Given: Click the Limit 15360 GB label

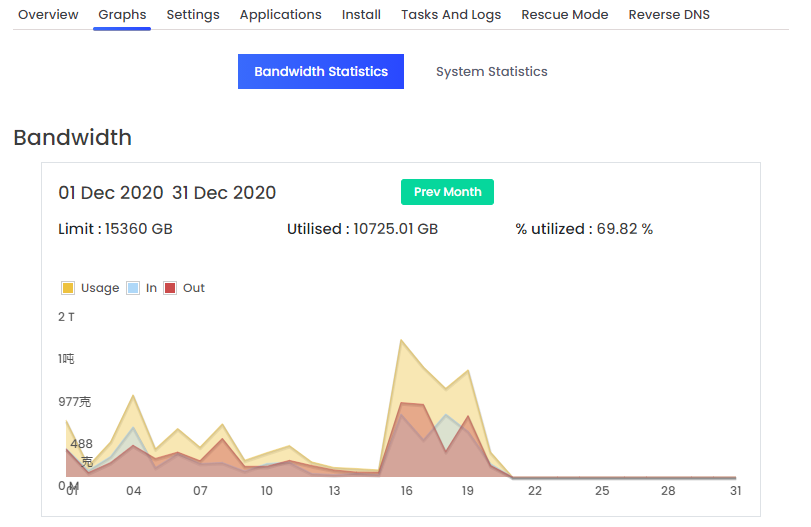Looking at the screenshot, I should [x=115, y=229].
